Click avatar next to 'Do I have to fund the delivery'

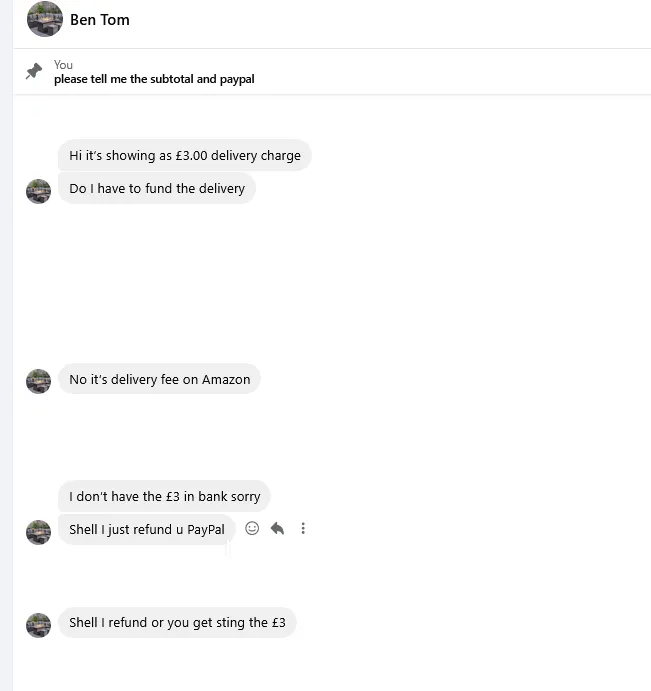click(38, 191)
